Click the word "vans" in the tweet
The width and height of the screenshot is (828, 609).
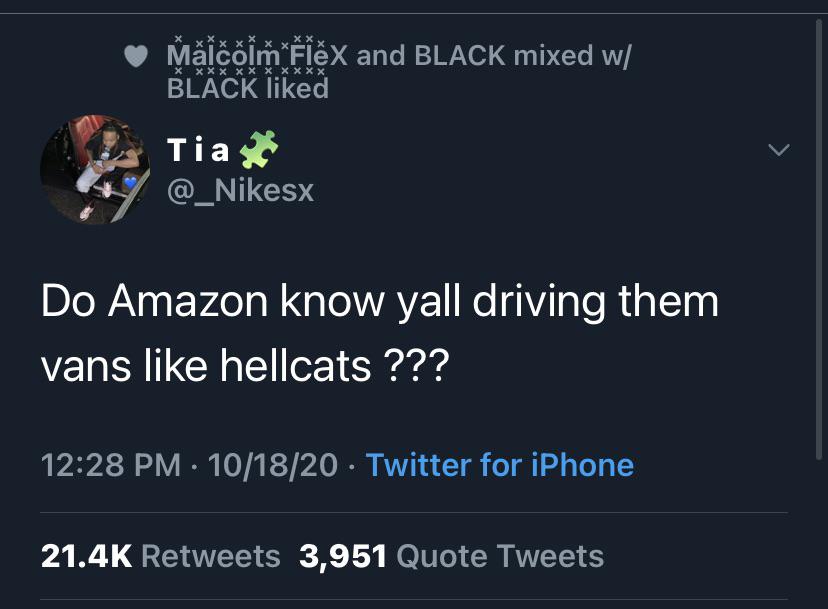point(82,368)
